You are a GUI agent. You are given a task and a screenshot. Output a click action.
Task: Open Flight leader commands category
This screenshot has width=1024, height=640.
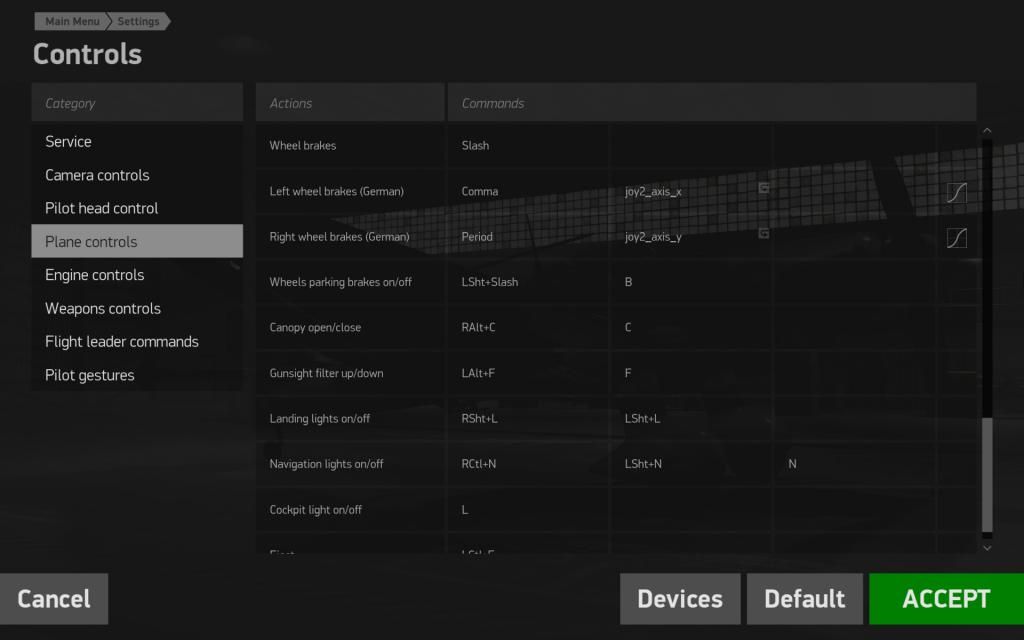[x=121, y=341]
